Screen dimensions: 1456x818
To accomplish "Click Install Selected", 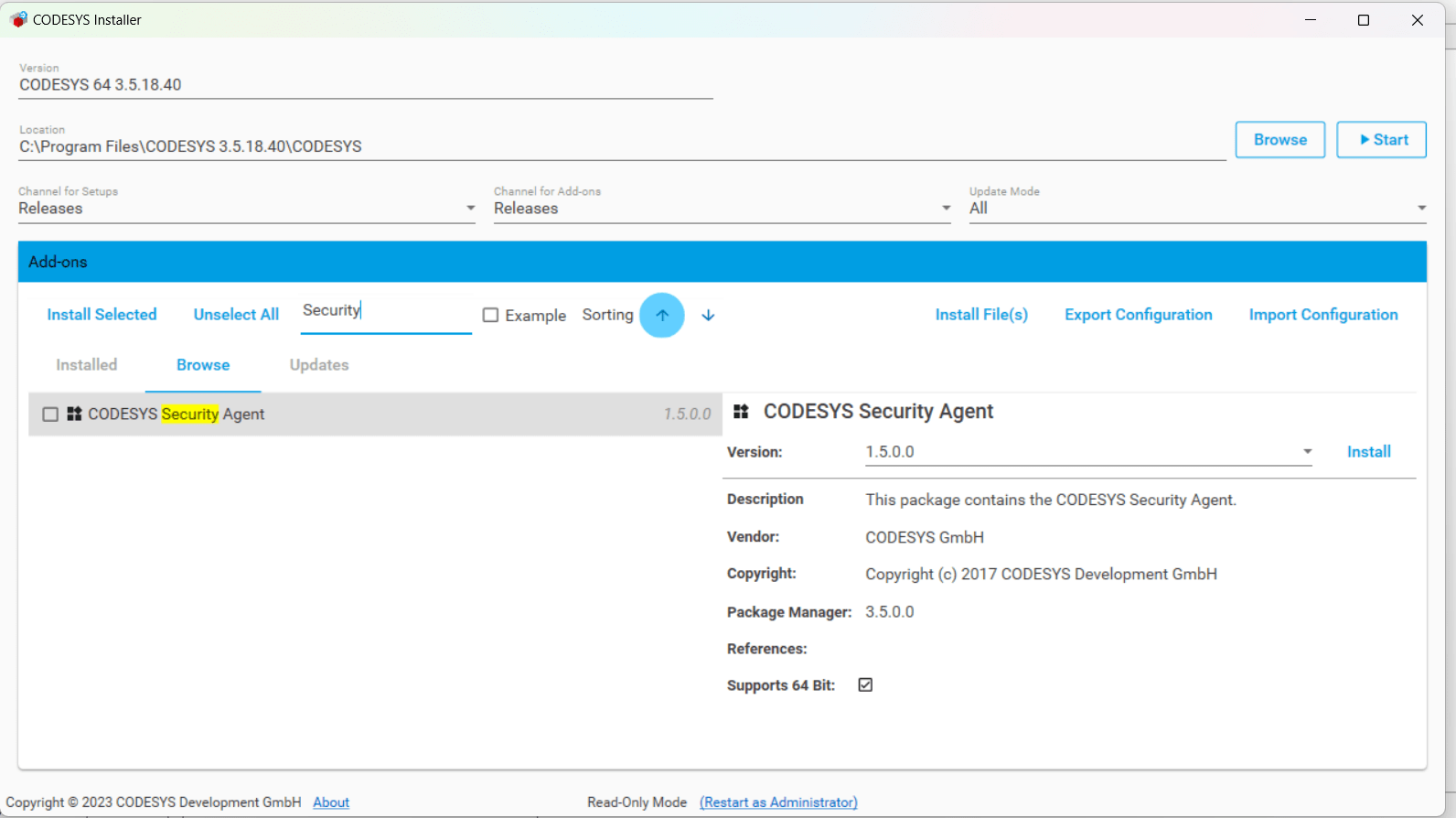I will click(102, 315).
